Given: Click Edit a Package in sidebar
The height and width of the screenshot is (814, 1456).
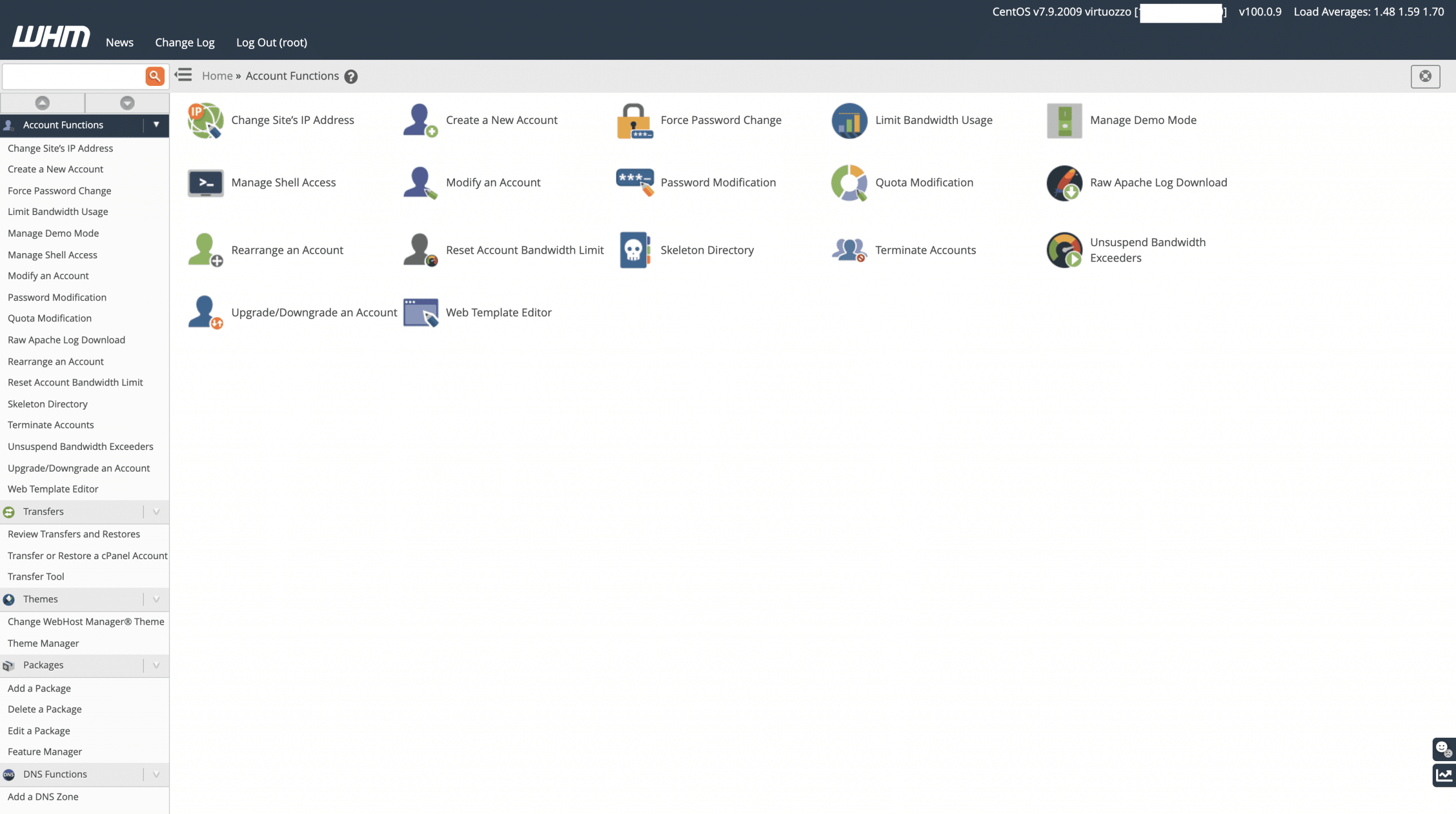Looking at the screenshot, I should [x=39, y=731].
